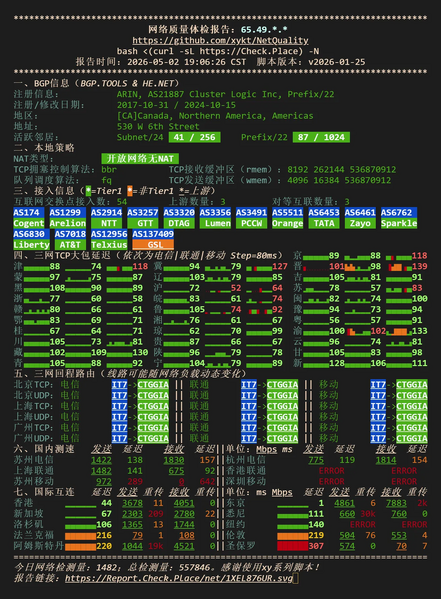
Task: Click the TATA green label
Action: pyautogui.click(x=324, y=223)
